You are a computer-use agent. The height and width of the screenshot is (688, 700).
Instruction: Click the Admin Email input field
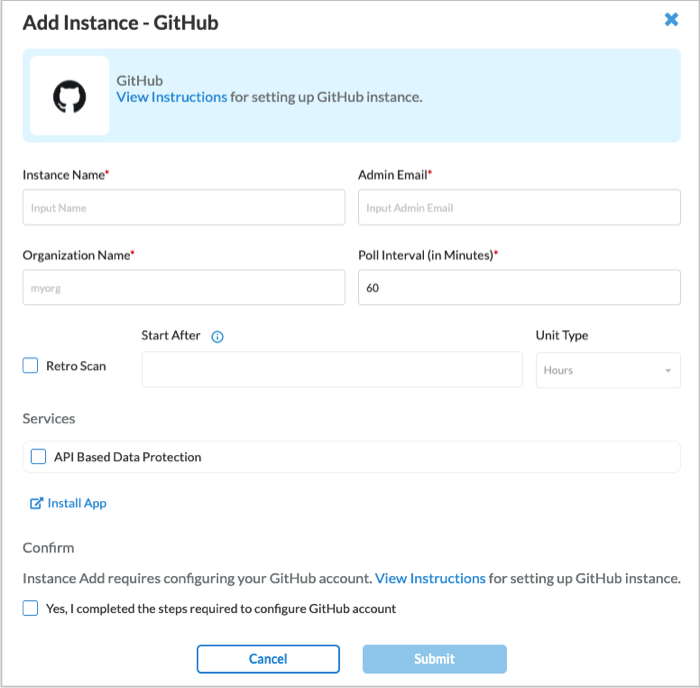pos(519,208)
